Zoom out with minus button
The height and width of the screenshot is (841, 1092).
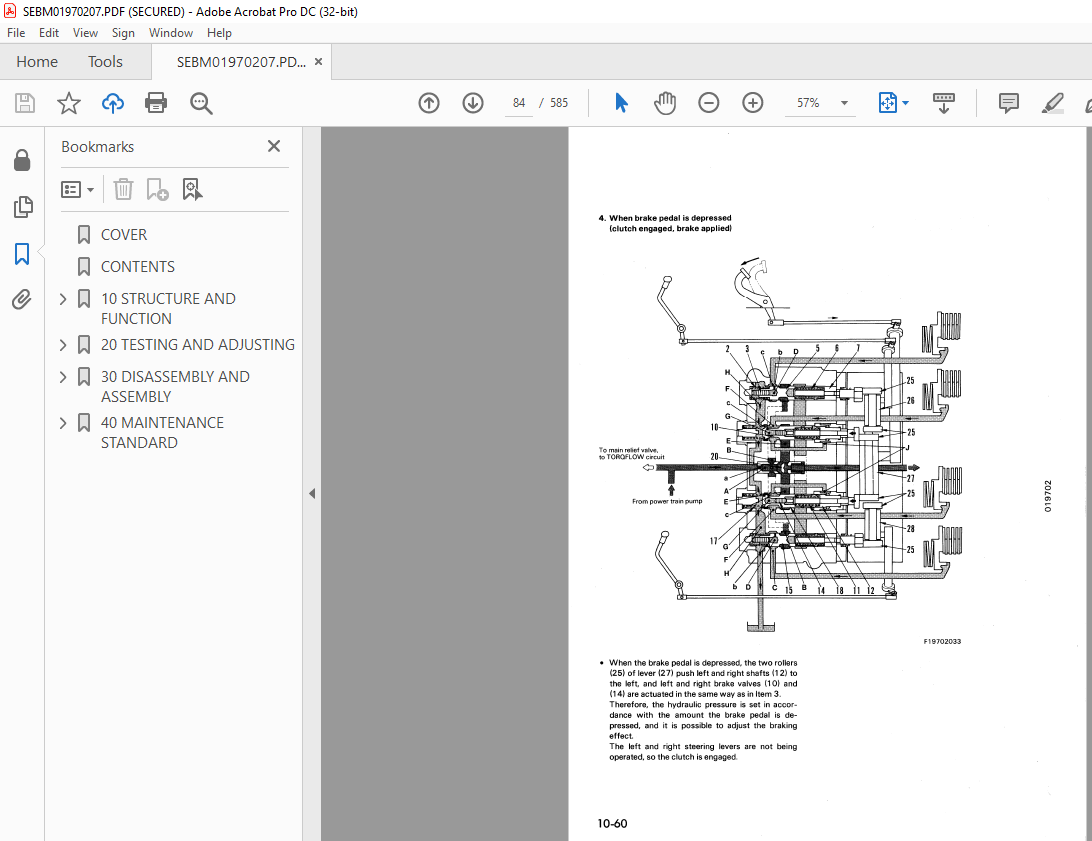pyautogui.click(x=708, y=103)
